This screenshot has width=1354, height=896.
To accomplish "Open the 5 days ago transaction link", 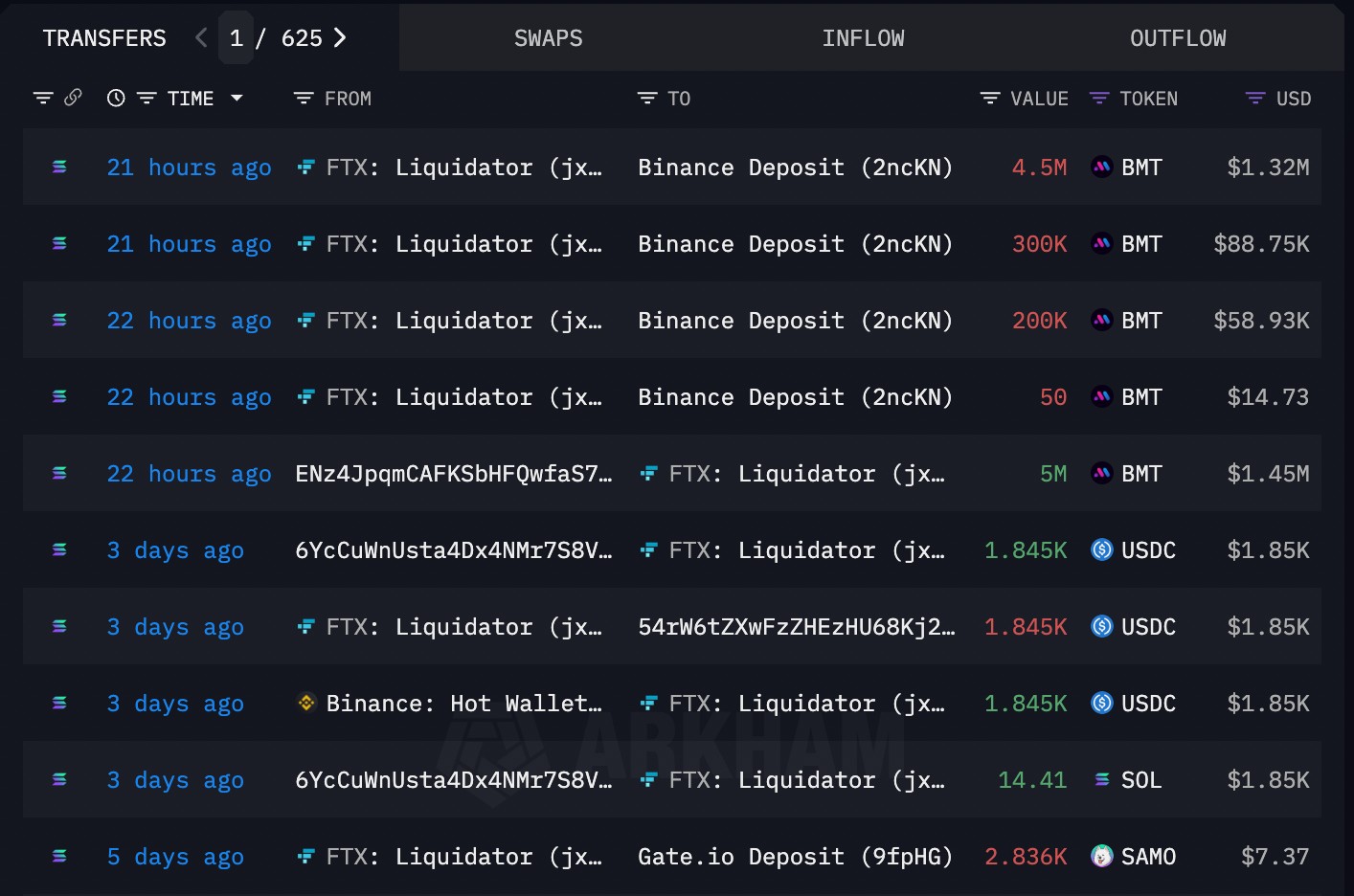I will tap(175, 857).
